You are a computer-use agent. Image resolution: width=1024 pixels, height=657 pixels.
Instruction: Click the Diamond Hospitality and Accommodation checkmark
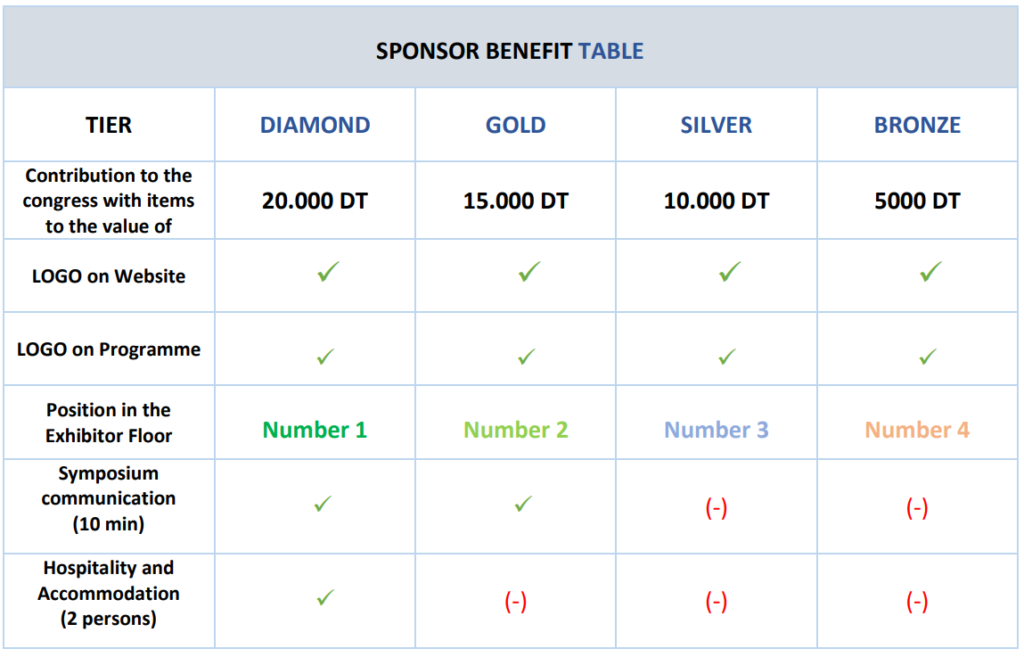[x=325, y=598]
